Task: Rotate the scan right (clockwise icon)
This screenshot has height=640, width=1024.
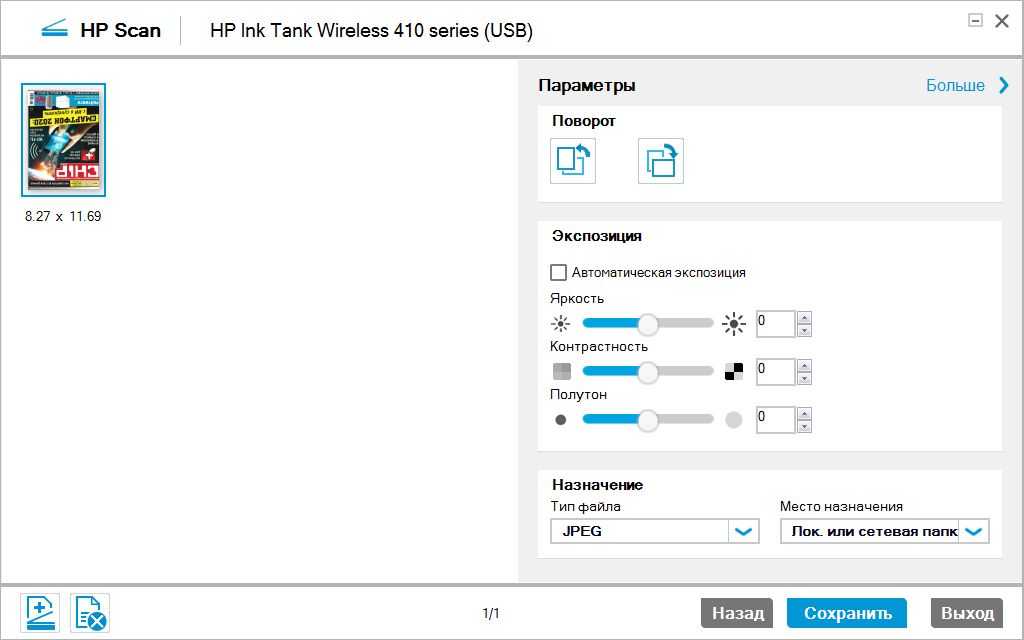Action: (661, 161)
